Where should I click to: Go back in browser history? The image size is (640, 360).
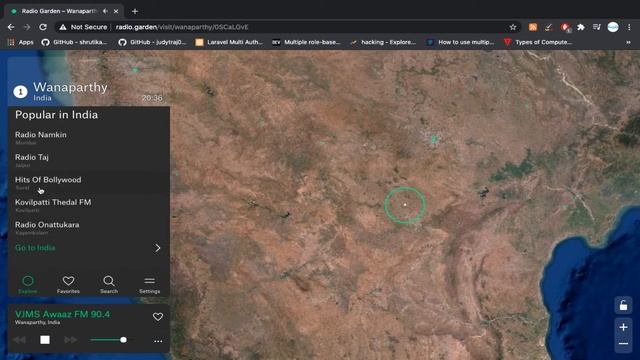coord(11,27)
